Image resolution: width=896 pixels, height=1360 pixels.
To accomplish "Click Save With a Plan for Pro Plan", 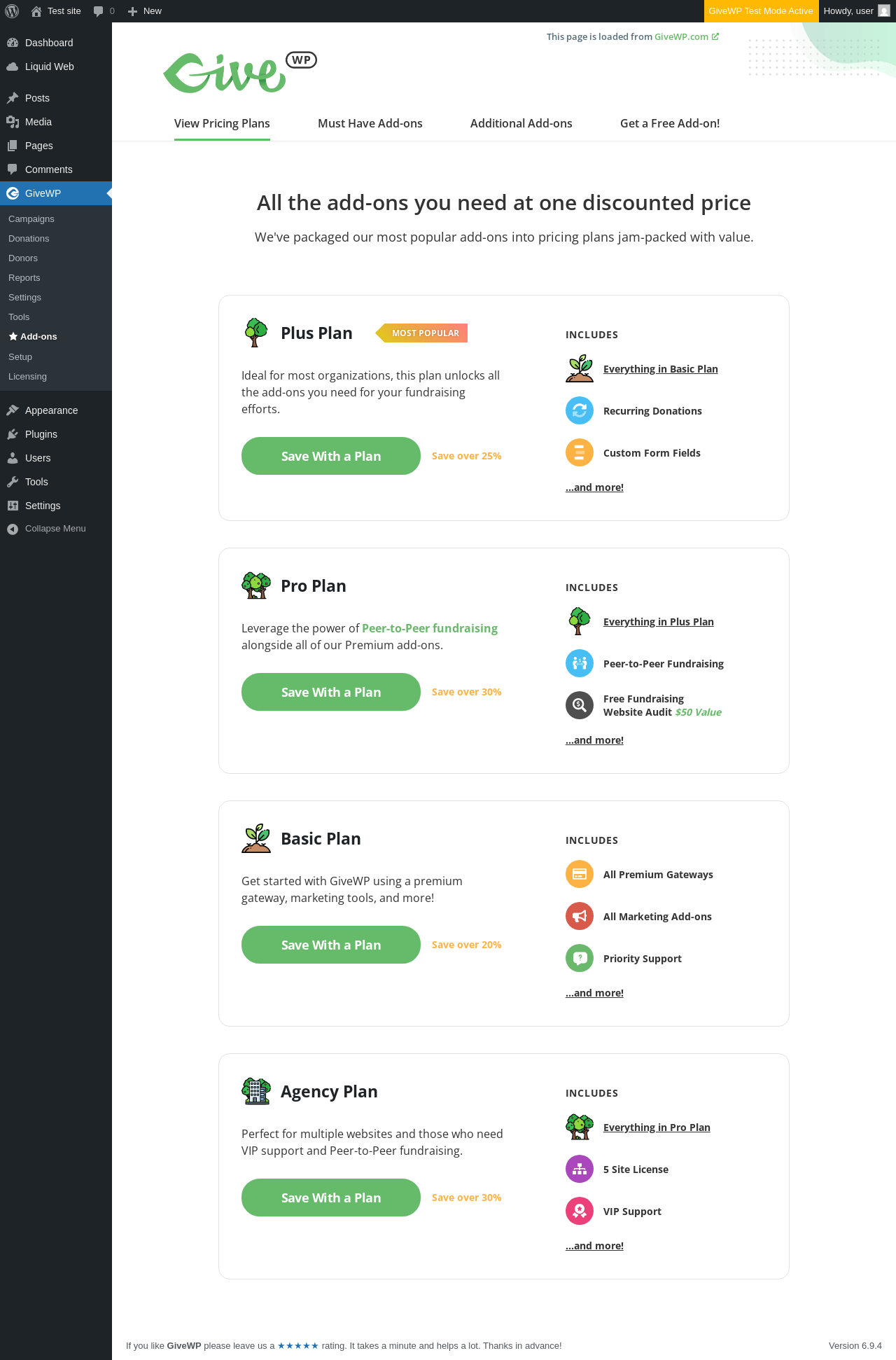I will (331, 692).
